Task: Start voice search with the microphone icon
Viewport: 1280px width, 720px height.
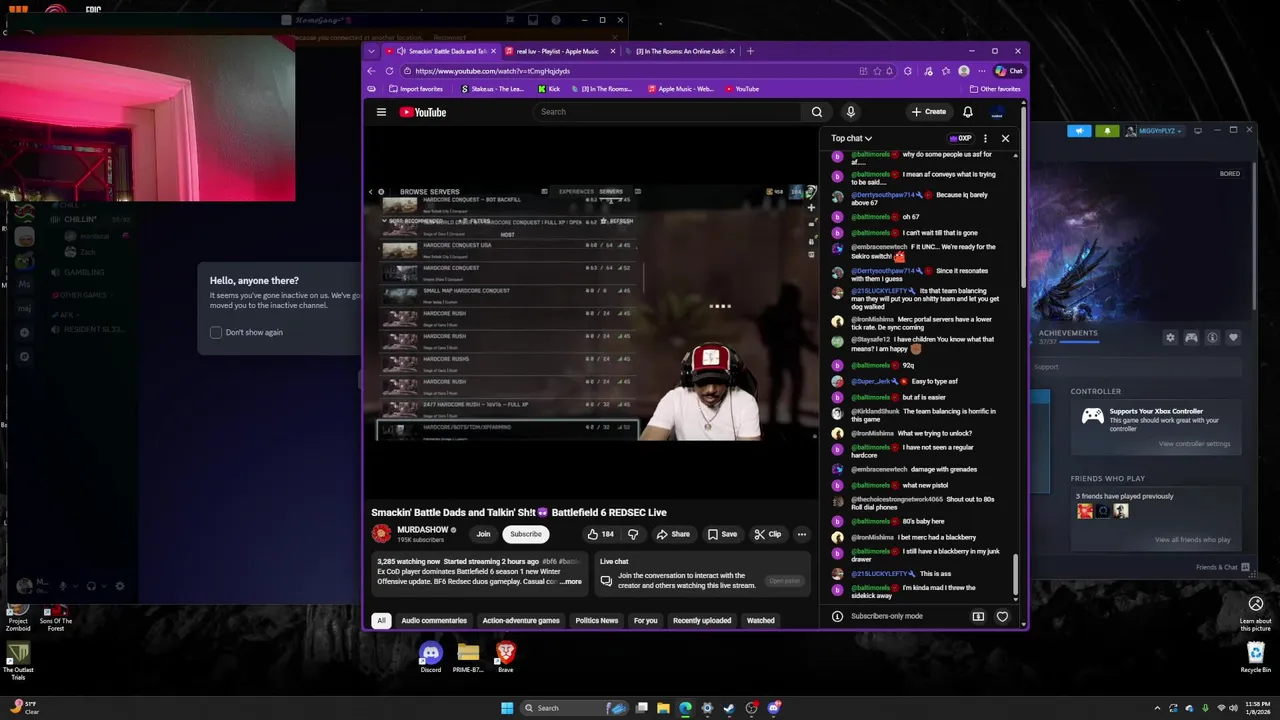Action: [850, 112]
